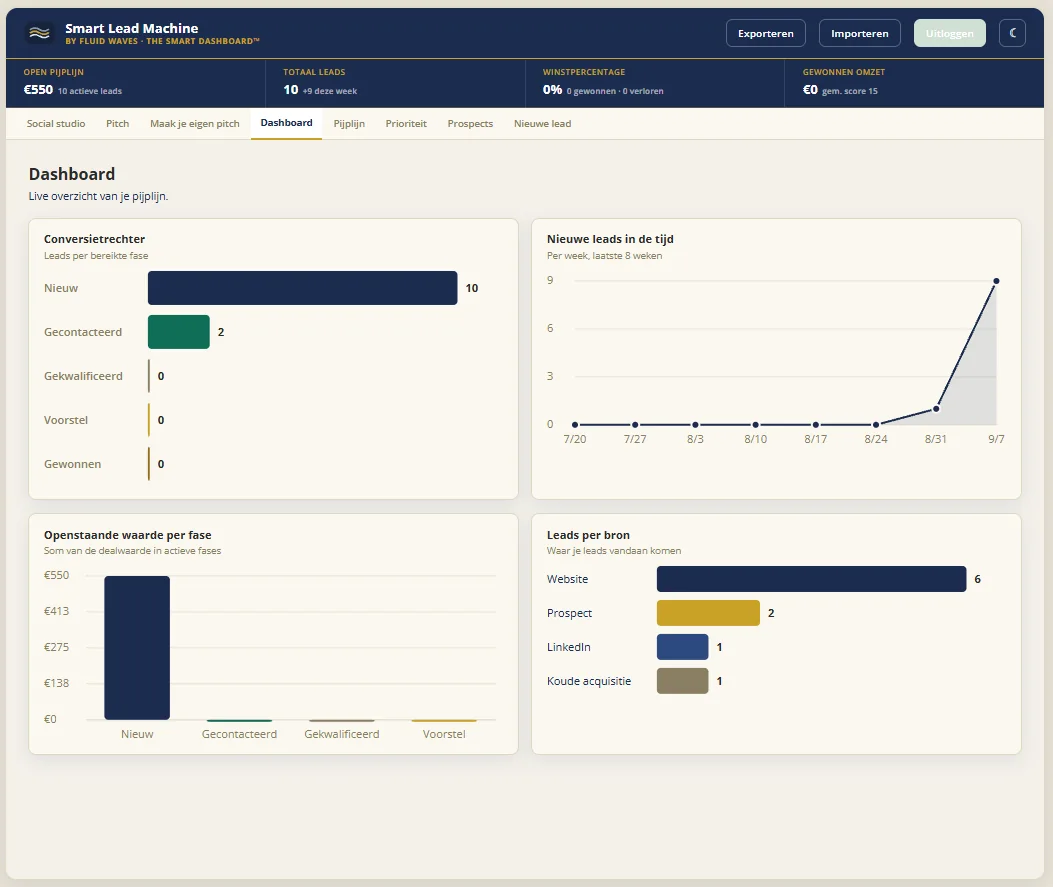
Task: Click the Nieuw column in Openstaande waarde chart
Action: 137,648
